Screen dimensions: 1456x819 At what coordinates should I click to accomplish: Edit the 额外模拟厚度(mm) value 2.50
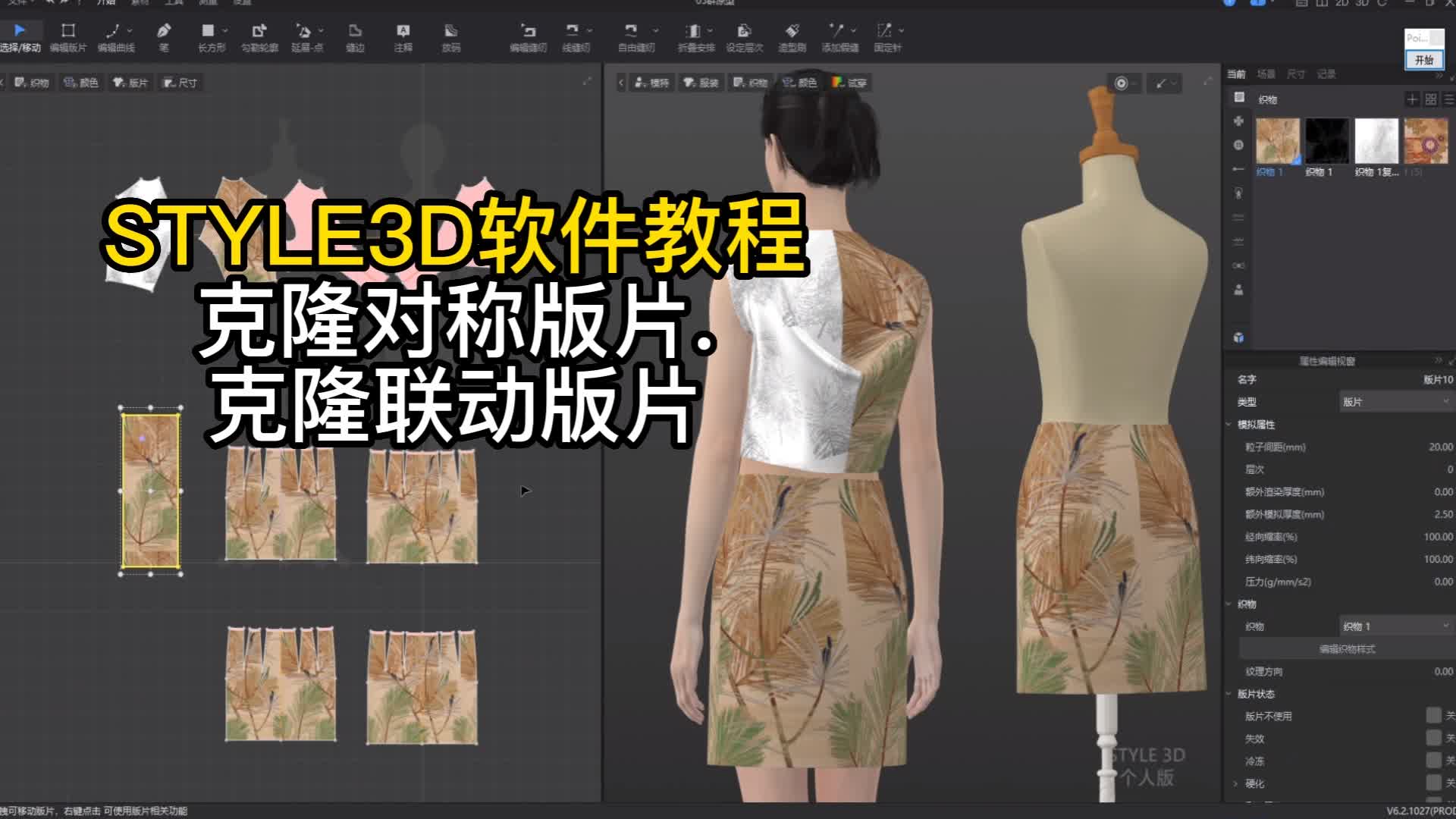click(x=1443, y=514)
